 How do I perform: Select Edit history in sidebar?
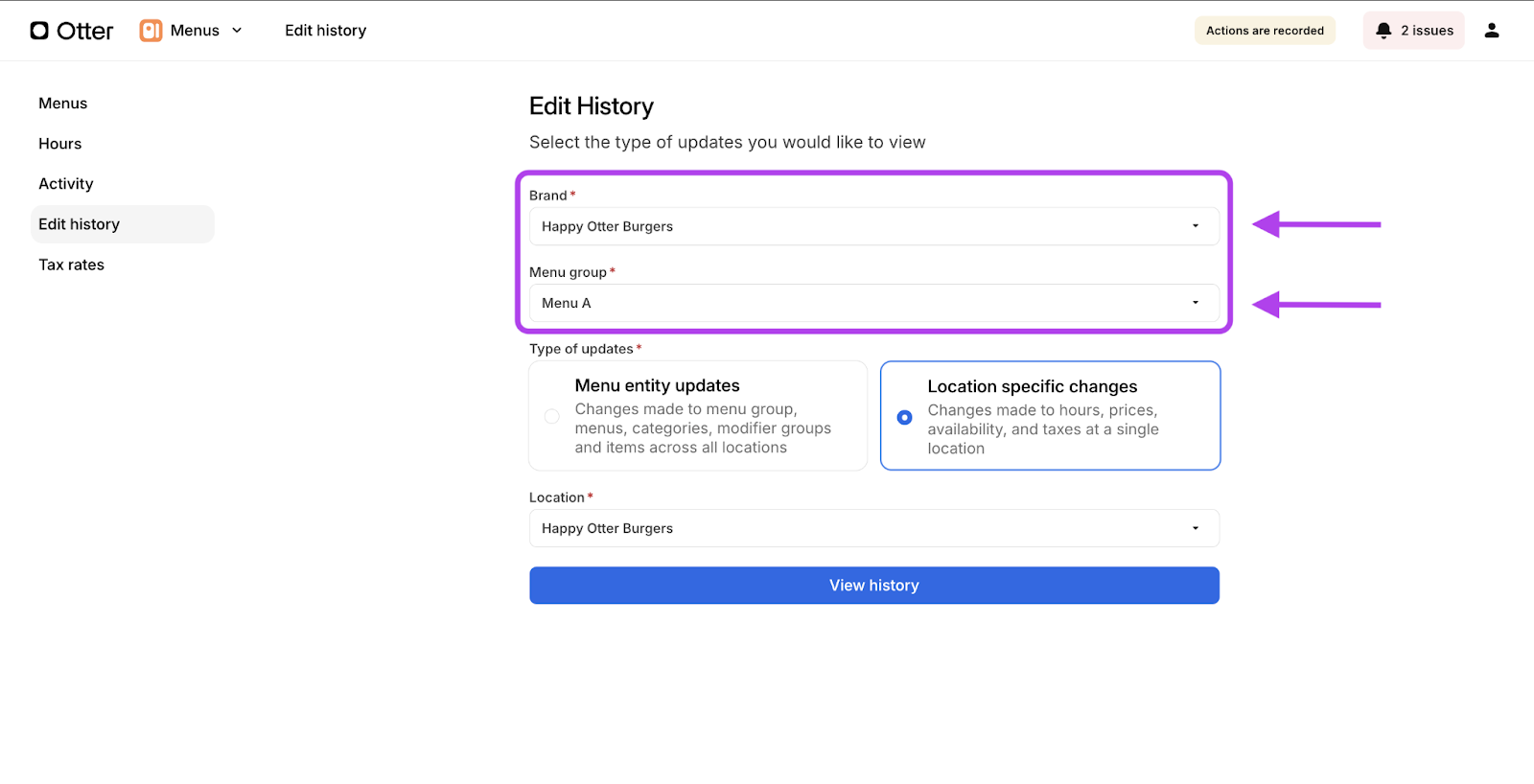[80, 224]
